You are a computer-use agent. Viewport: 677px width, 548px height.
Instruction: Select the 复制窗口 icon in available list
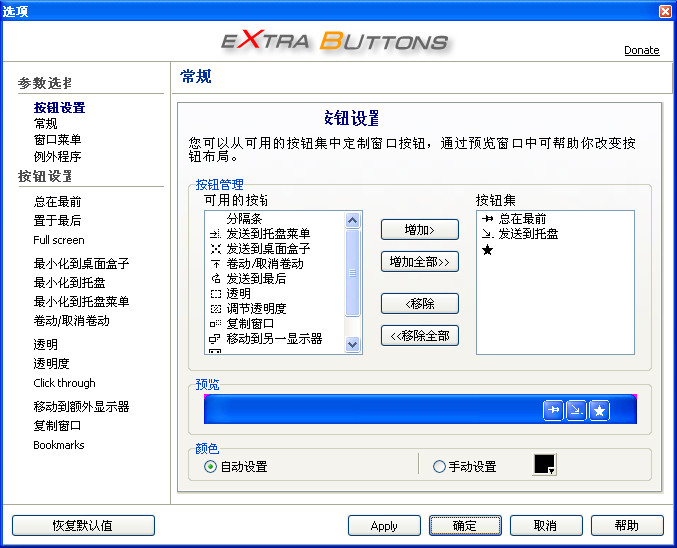point(215,323)
